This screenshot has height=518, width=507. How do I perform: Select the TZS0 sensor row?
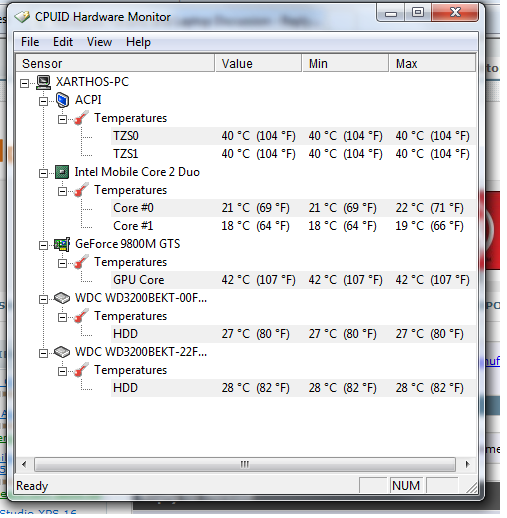point(293,136)
